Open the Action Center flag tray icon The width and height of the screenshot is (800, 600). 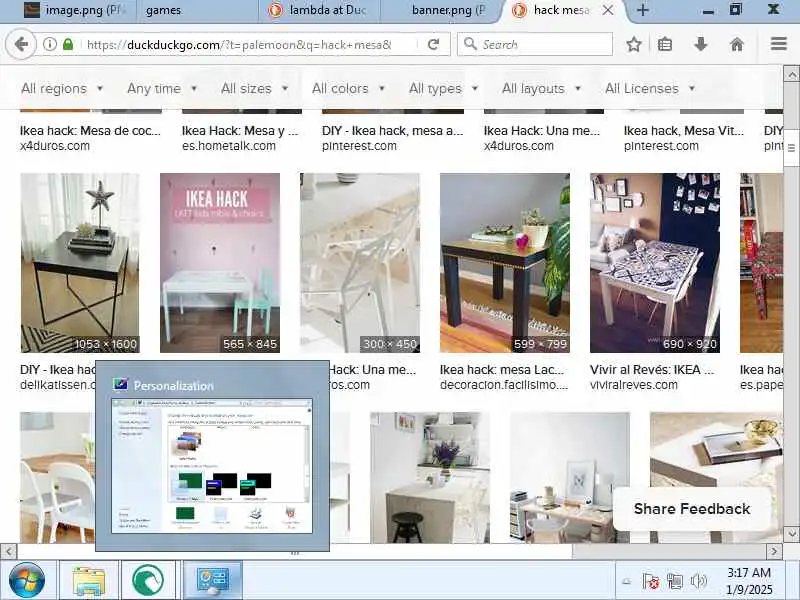pos(651,581)
